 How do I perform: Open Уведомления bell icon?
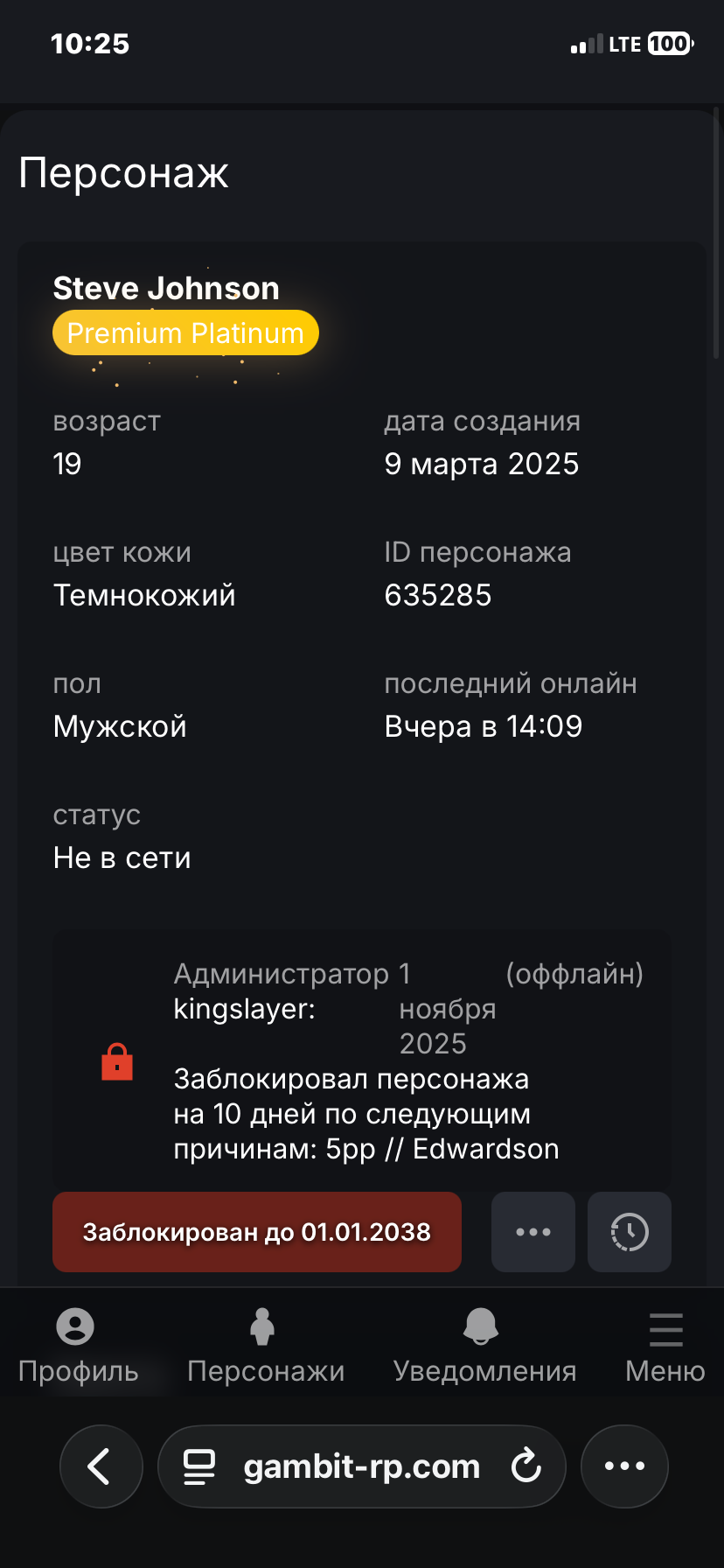[480, 1326]
